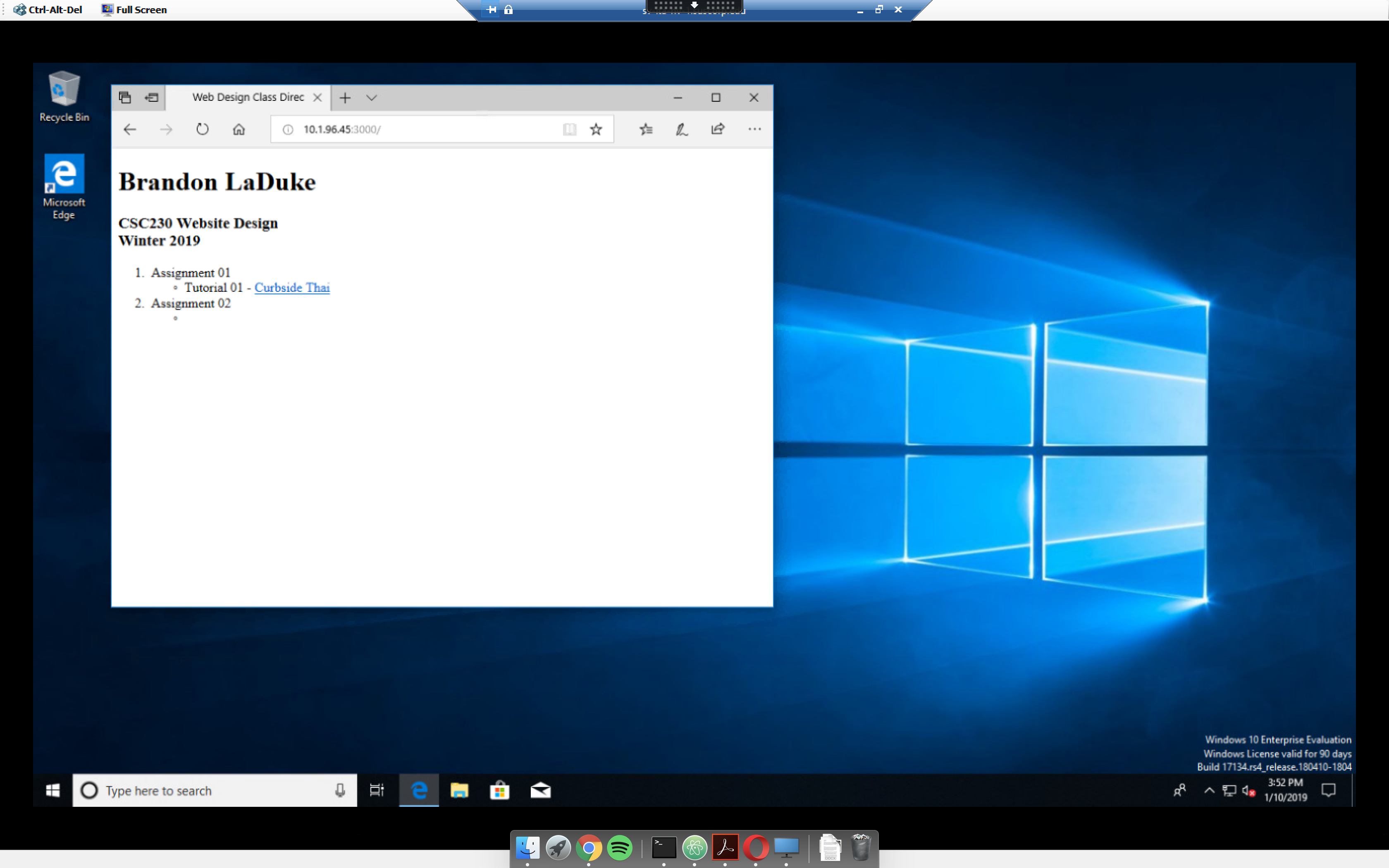Toggle the Full Screen viewer option
Screen dimensions: 1389x868
coord(134,9)
